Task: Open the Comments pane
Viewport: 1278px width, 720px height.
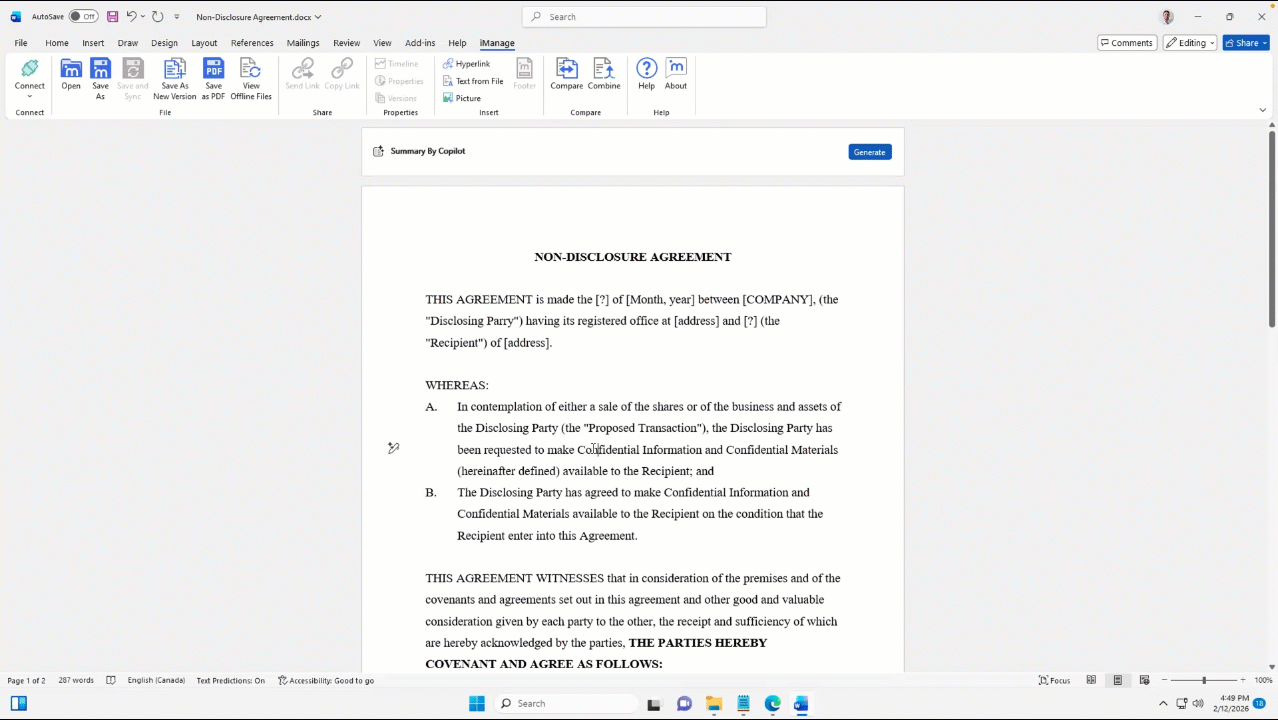Action: (x=1127, y=42)
